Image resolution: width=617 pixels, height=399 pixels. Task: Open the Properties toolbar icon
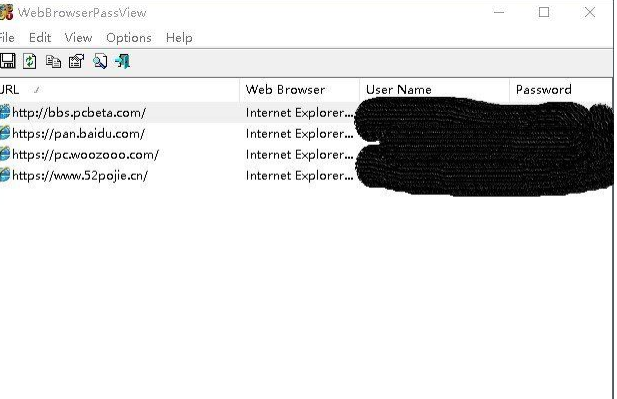(x=76, y=61)
